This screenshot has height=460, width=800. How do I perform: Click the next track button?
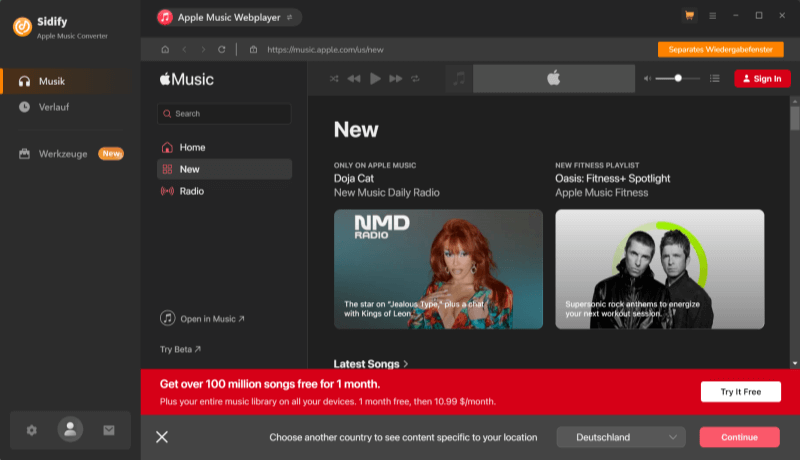[395, 79]
